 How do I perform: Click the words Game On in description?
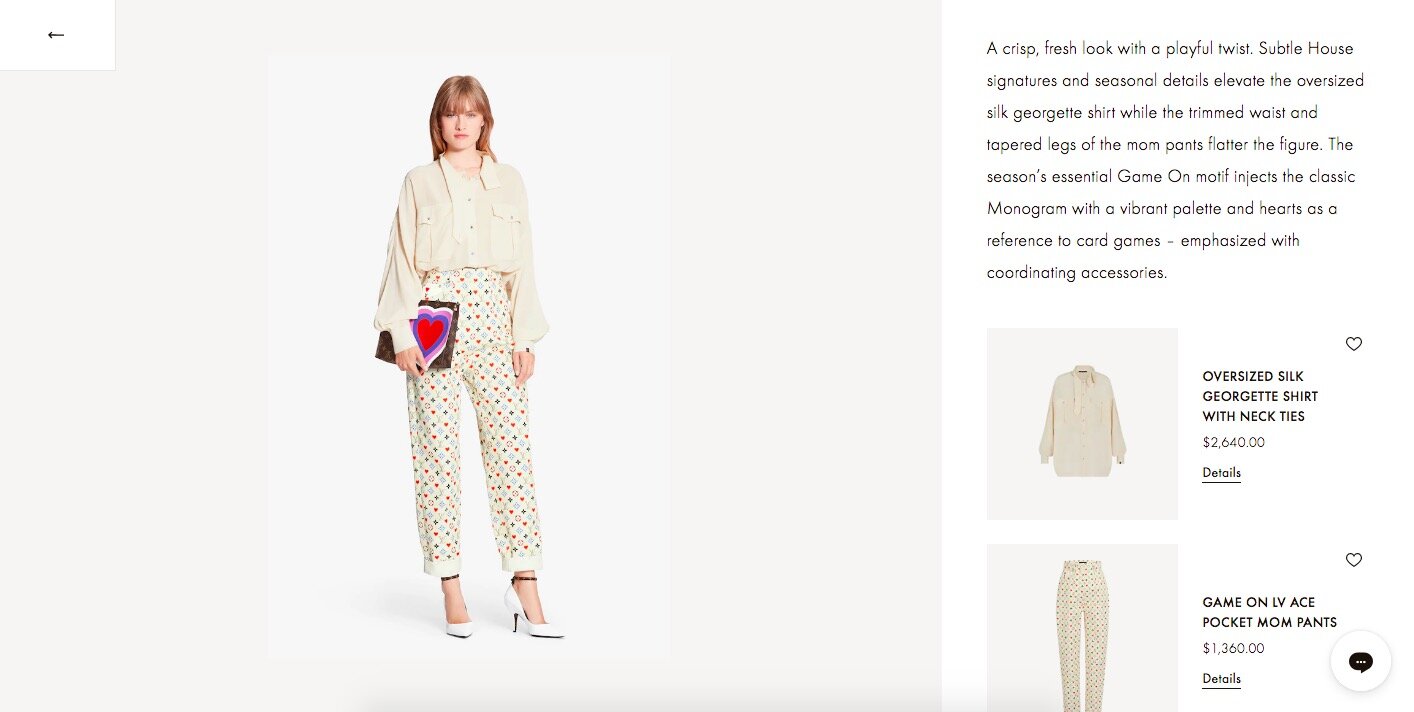point(1126,177)
